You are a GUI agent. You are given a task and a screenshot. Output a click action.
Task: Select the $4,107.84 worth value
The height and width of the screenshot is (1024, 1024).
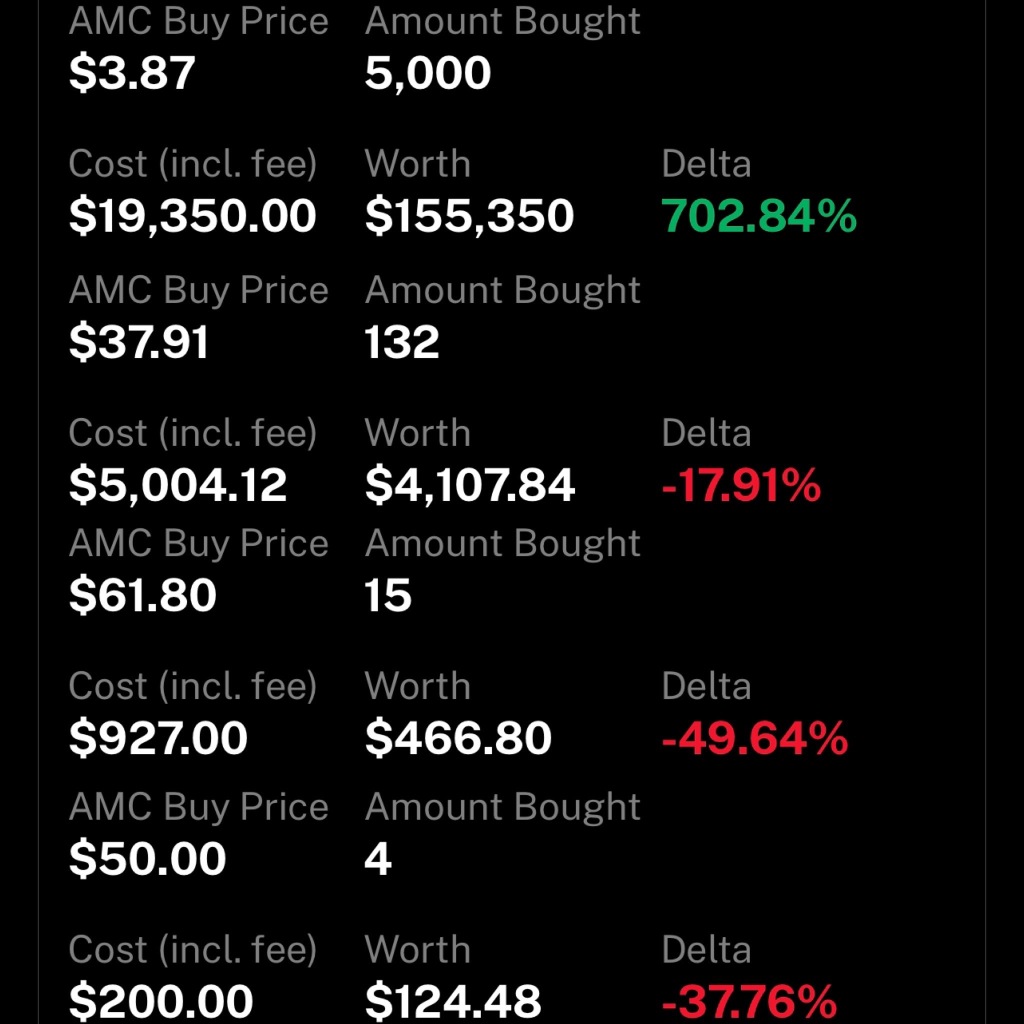click(470, 485)
